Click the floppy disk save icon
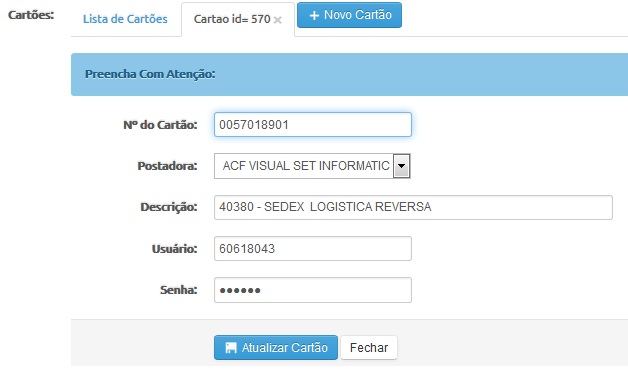 coord(231,348)
